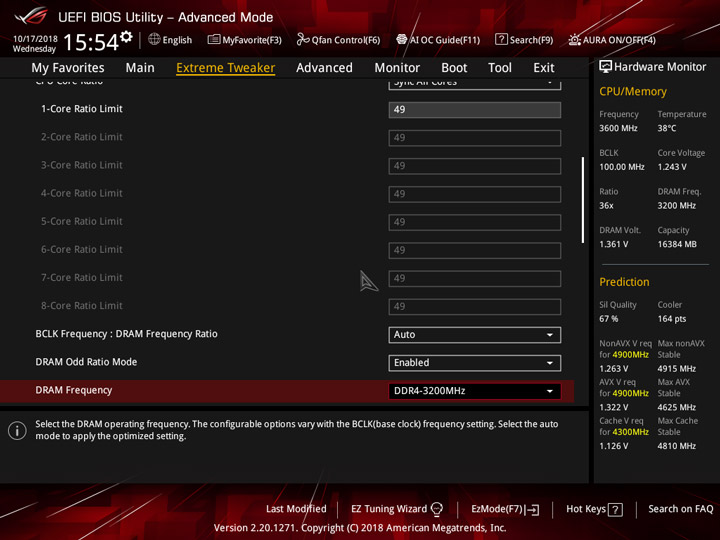
Task: Click the 67 % Sil Quality value
Action: coord(608,319)
